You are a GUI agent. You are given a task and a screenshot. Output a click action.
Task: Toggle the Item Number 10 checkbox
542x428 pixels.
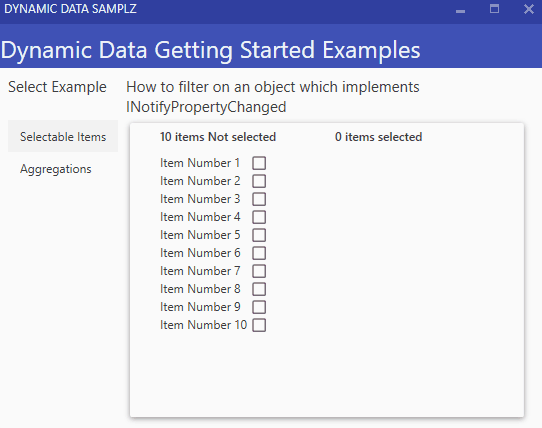[x=259, y=325]
